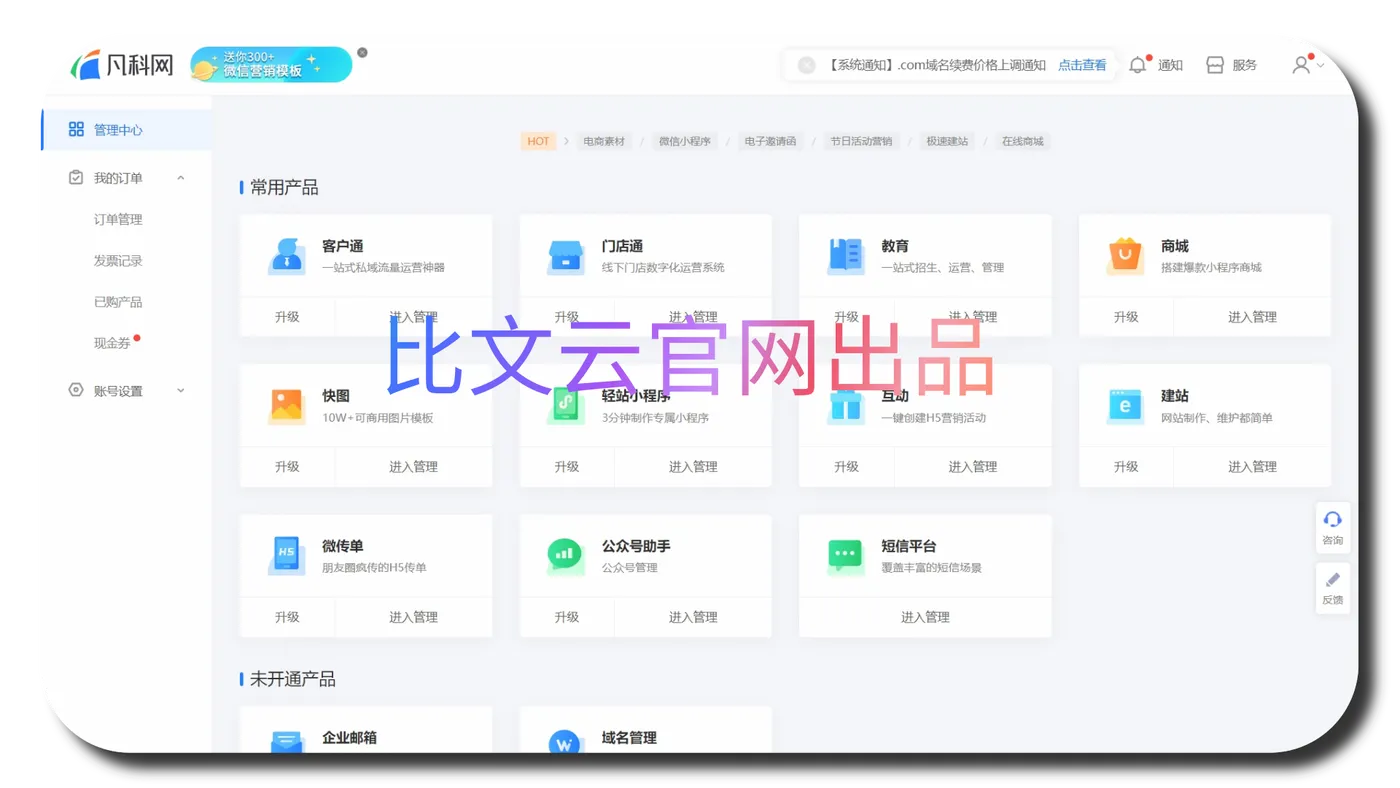Viewport: 1400px width, 788px height.
Task: Click 升级 on the 建站 card
Action: 1126,466
